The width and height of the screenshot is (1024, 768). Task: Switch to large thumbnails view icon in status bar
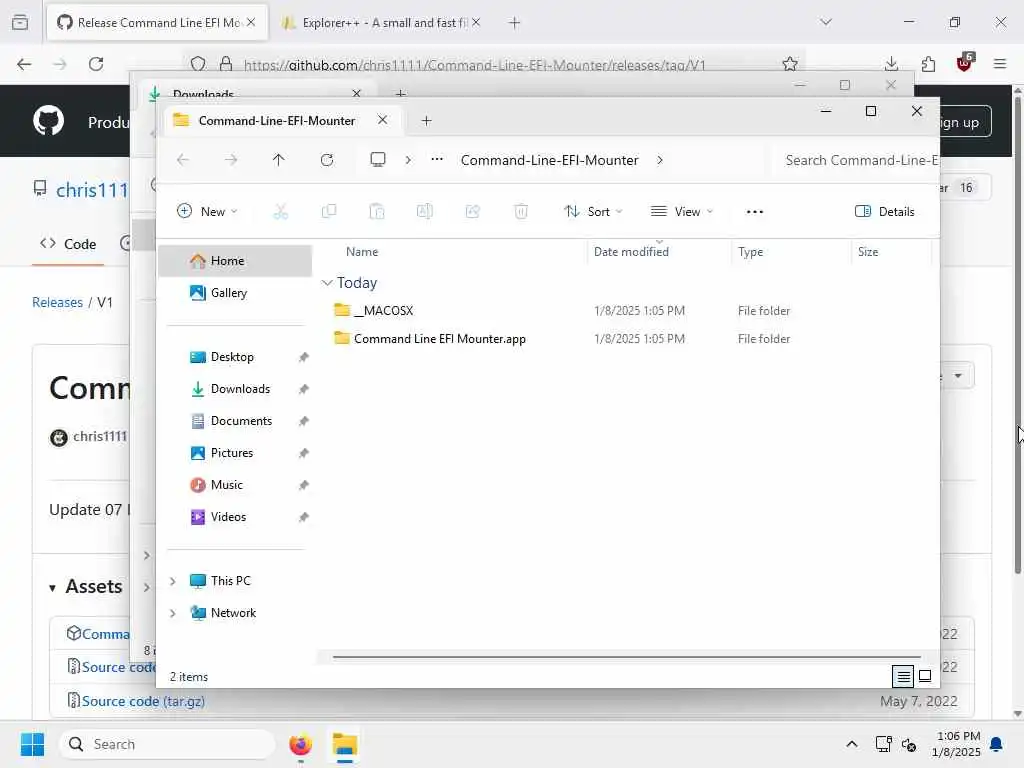point(925,677)
